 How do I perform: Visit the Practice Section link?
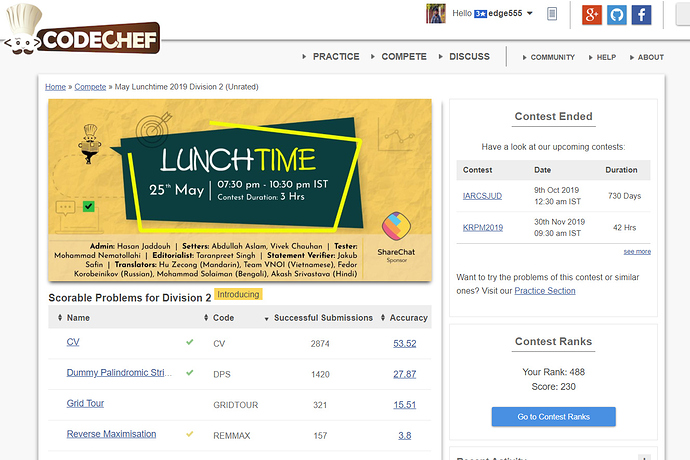(545, 291)
